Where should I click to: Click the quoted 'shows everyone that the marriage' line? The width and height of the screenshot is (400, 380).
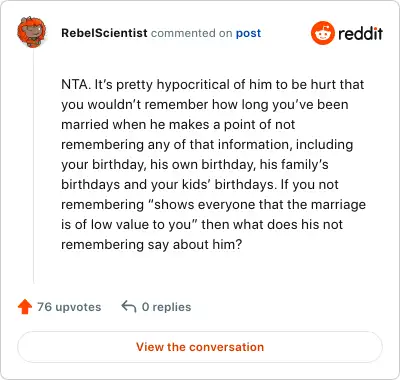(x=213, y=205)
